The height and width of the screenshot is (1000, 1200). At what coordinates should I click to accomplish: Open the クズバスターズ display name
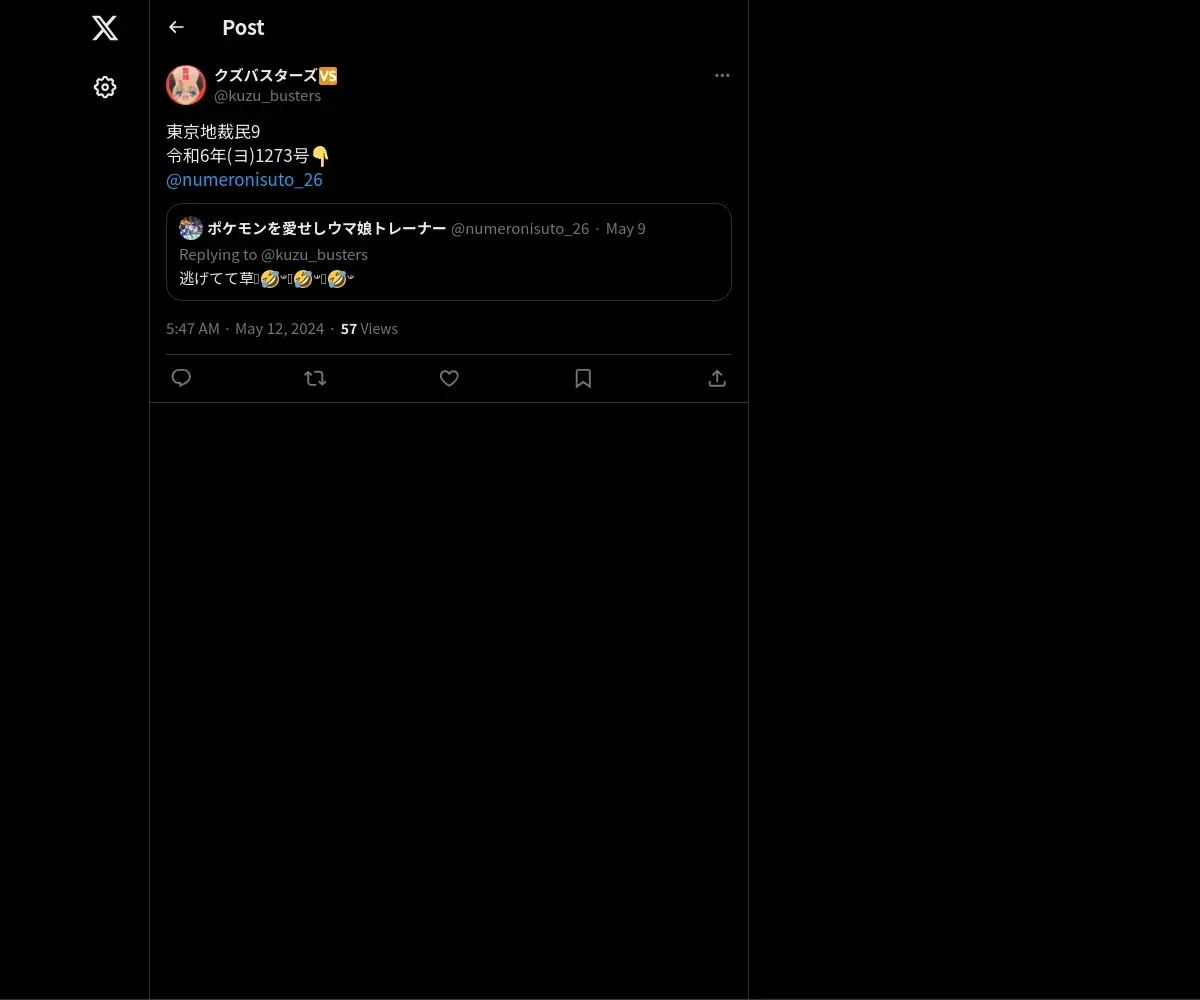[276, 76]
